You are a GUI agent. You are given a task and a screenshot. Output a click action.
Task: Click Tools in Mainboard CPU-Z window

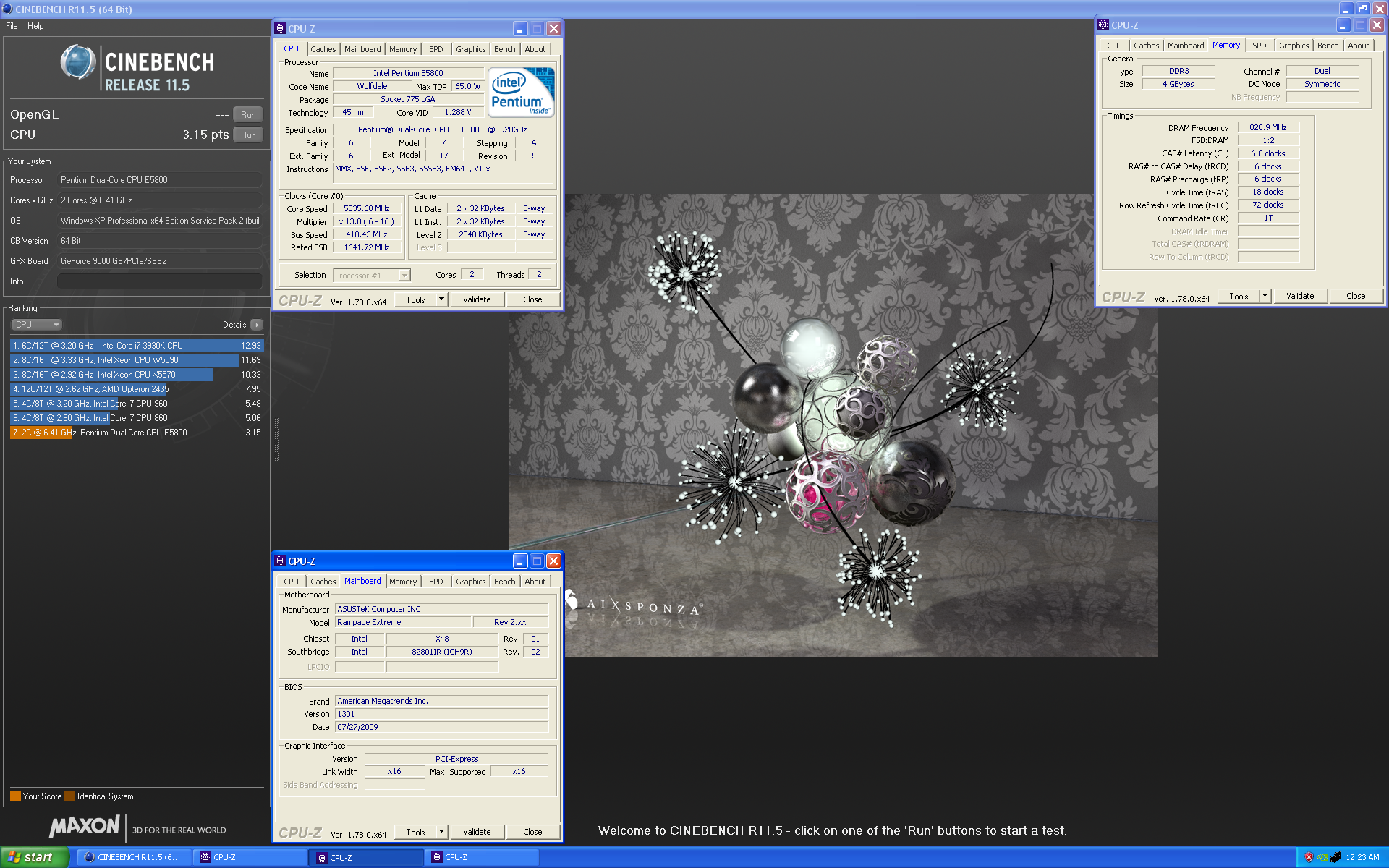415,832
